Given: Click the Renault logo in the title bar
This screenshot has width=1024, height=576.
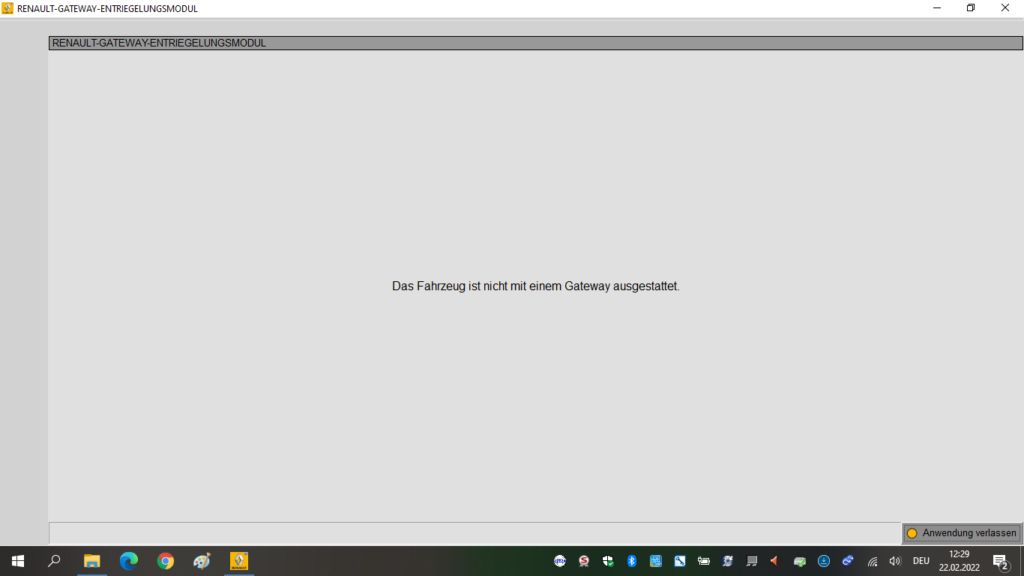Looking at the screenshot, I should pos(7,8).
